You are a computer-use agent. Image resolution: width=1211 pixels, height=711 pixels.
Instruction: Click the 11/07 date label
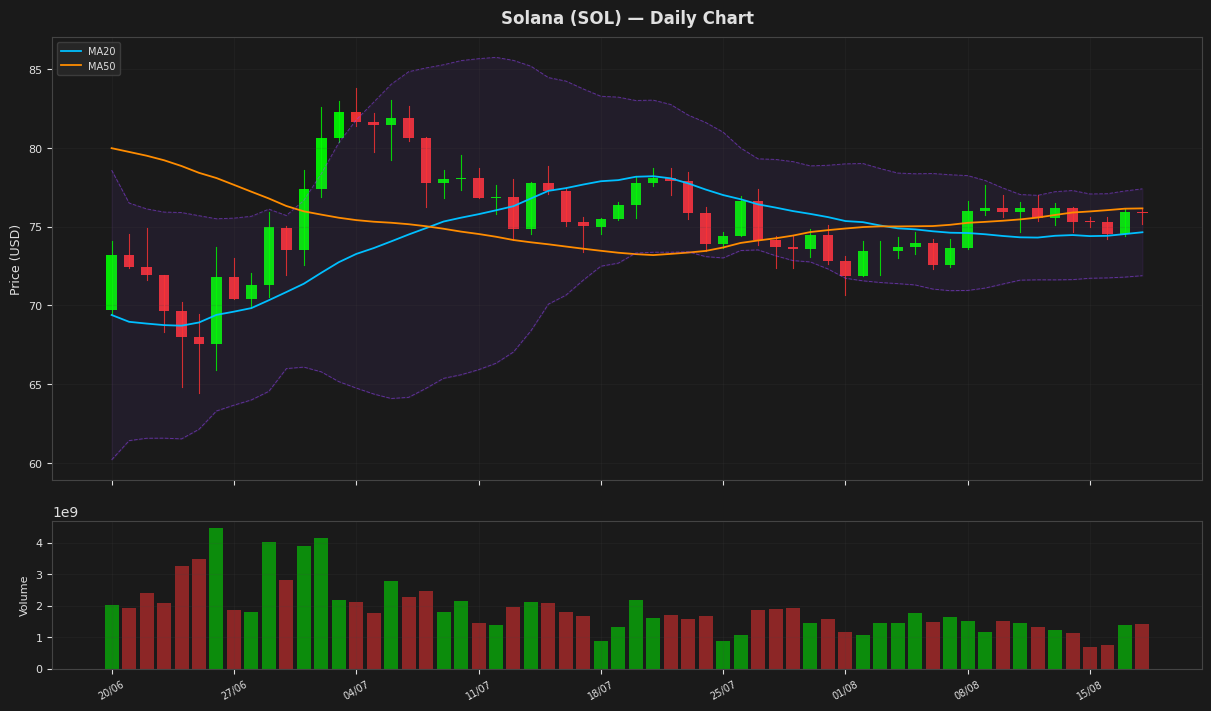pyautogui.click(x=478, y=691)
